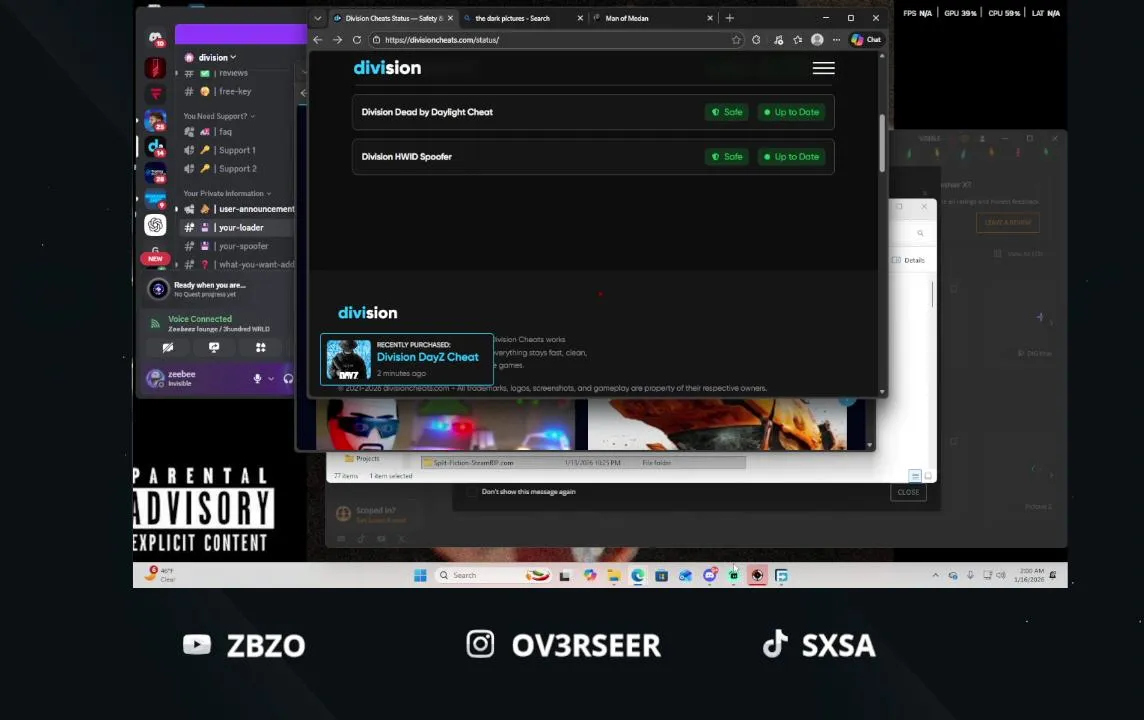Click the DayZ thumbnail in purchase popup
Viewport: 1144px width, 720px height.
pyautogui.click(x=349, y=360)
